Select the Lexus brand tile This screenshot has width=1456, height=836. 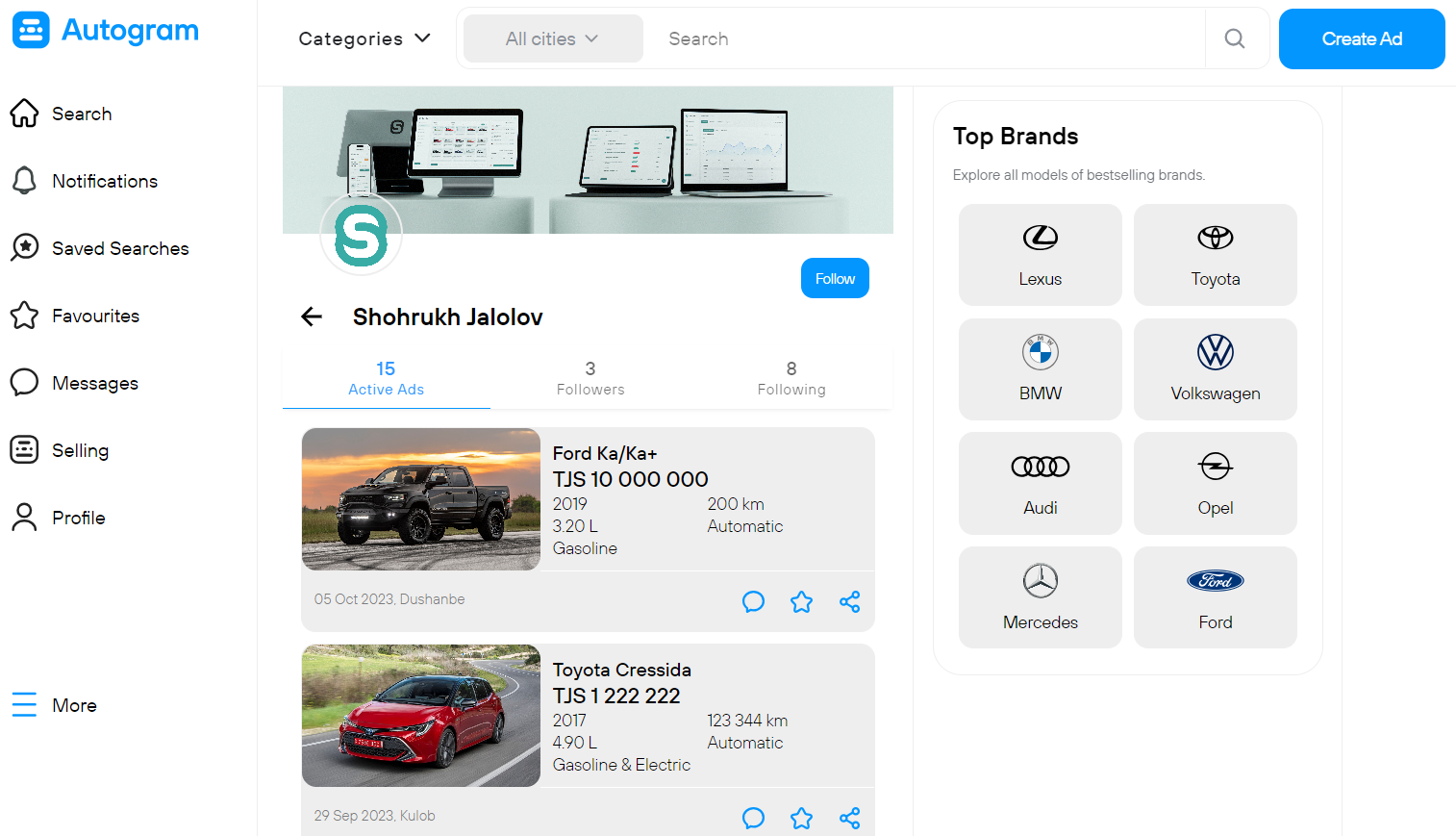(1041, 255)
